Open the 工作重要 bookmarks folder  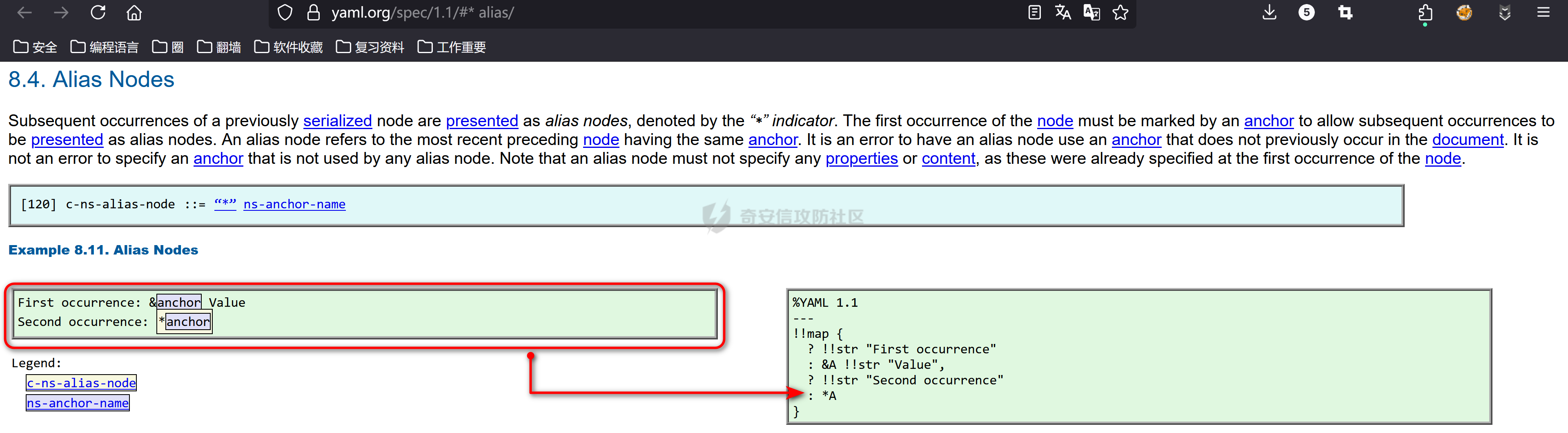452,47
